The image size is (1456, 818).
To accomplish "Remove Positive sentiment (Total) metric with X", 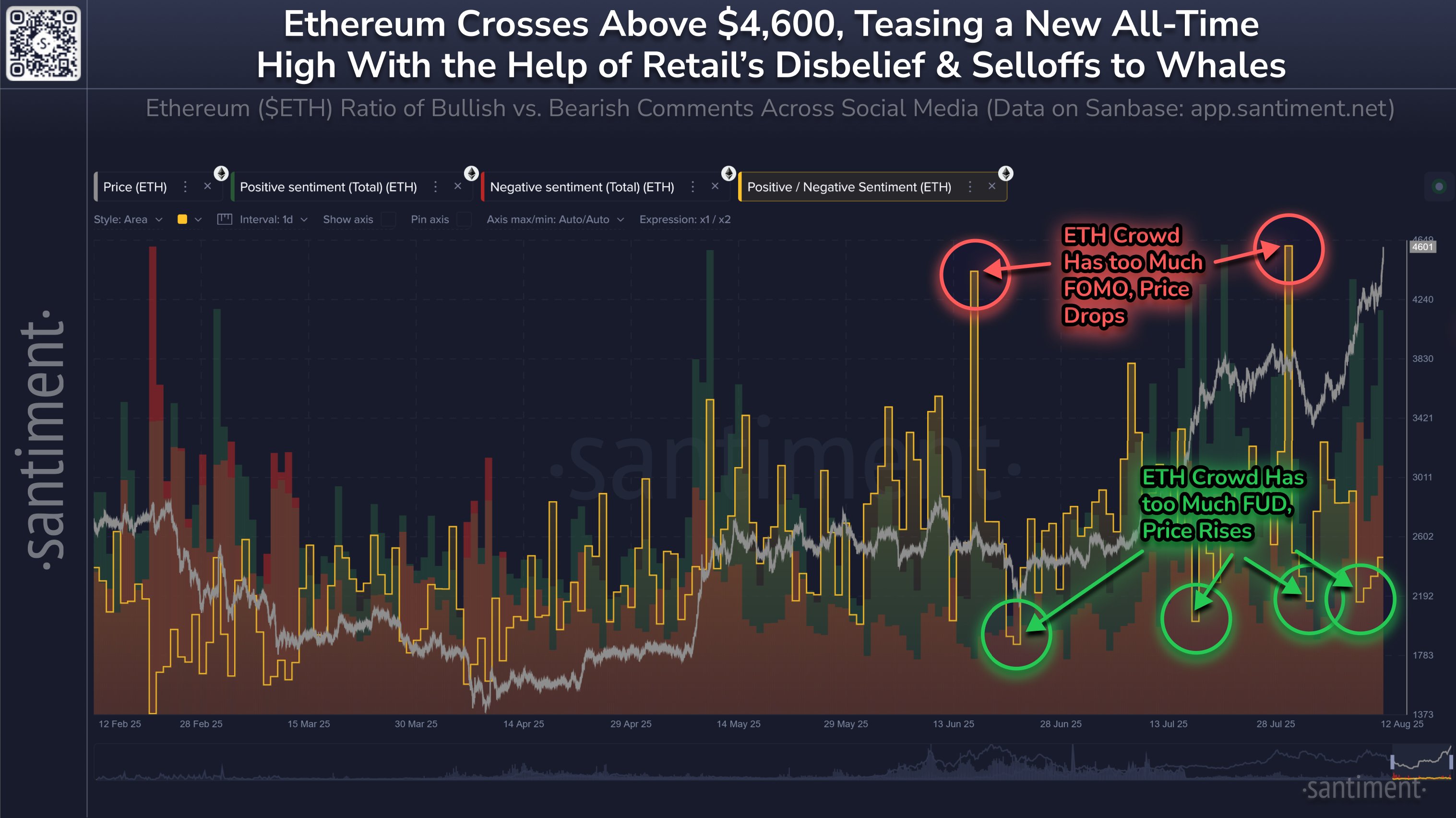I will (x=458, y=186).
